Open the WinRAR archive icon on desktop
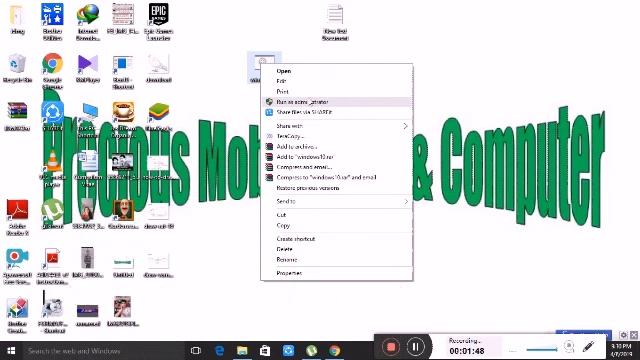This screenshot has width=640, height=360. [x=17, y=116]
